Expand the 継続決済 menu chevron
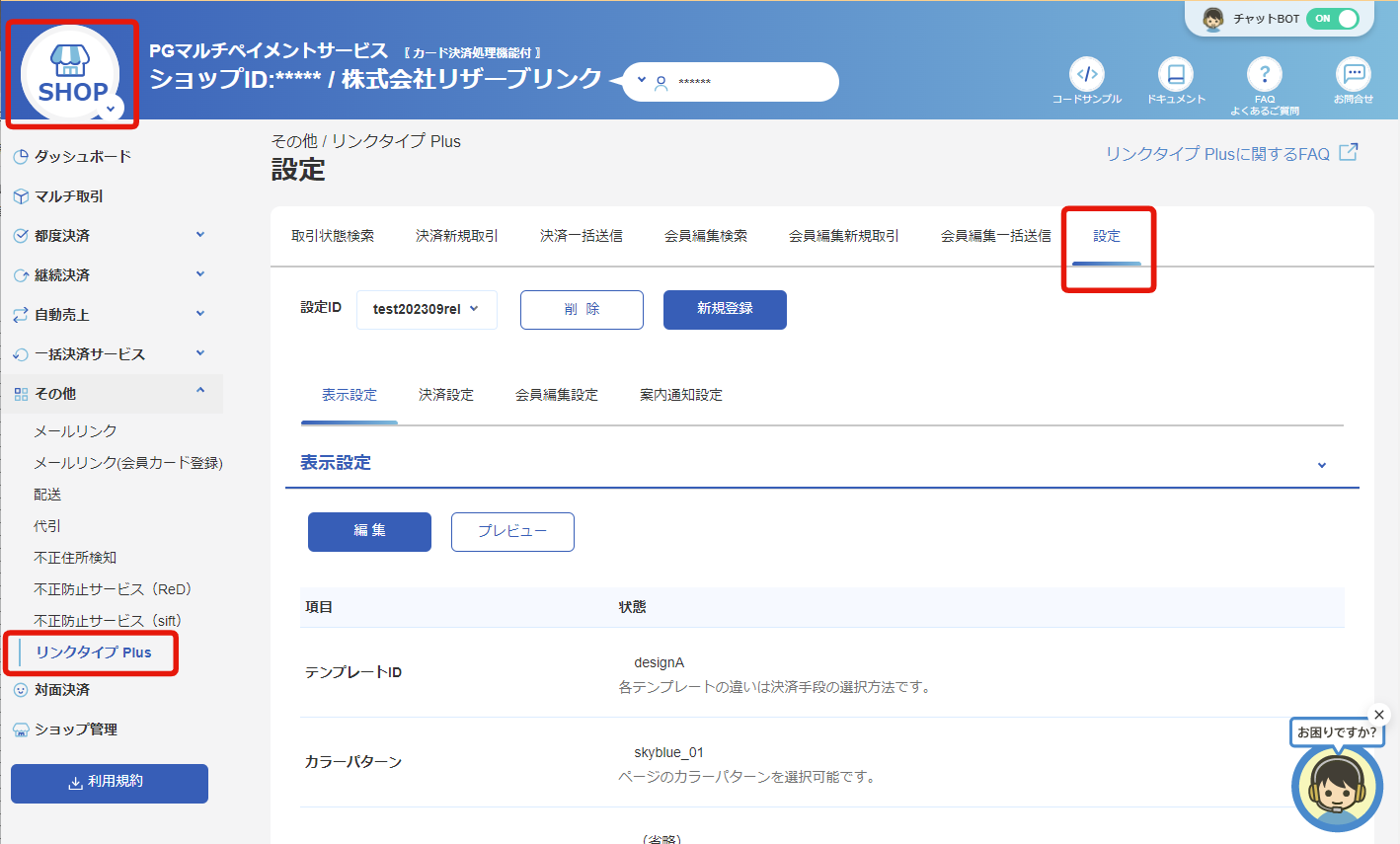1400x844 pixels. (200, 274)
